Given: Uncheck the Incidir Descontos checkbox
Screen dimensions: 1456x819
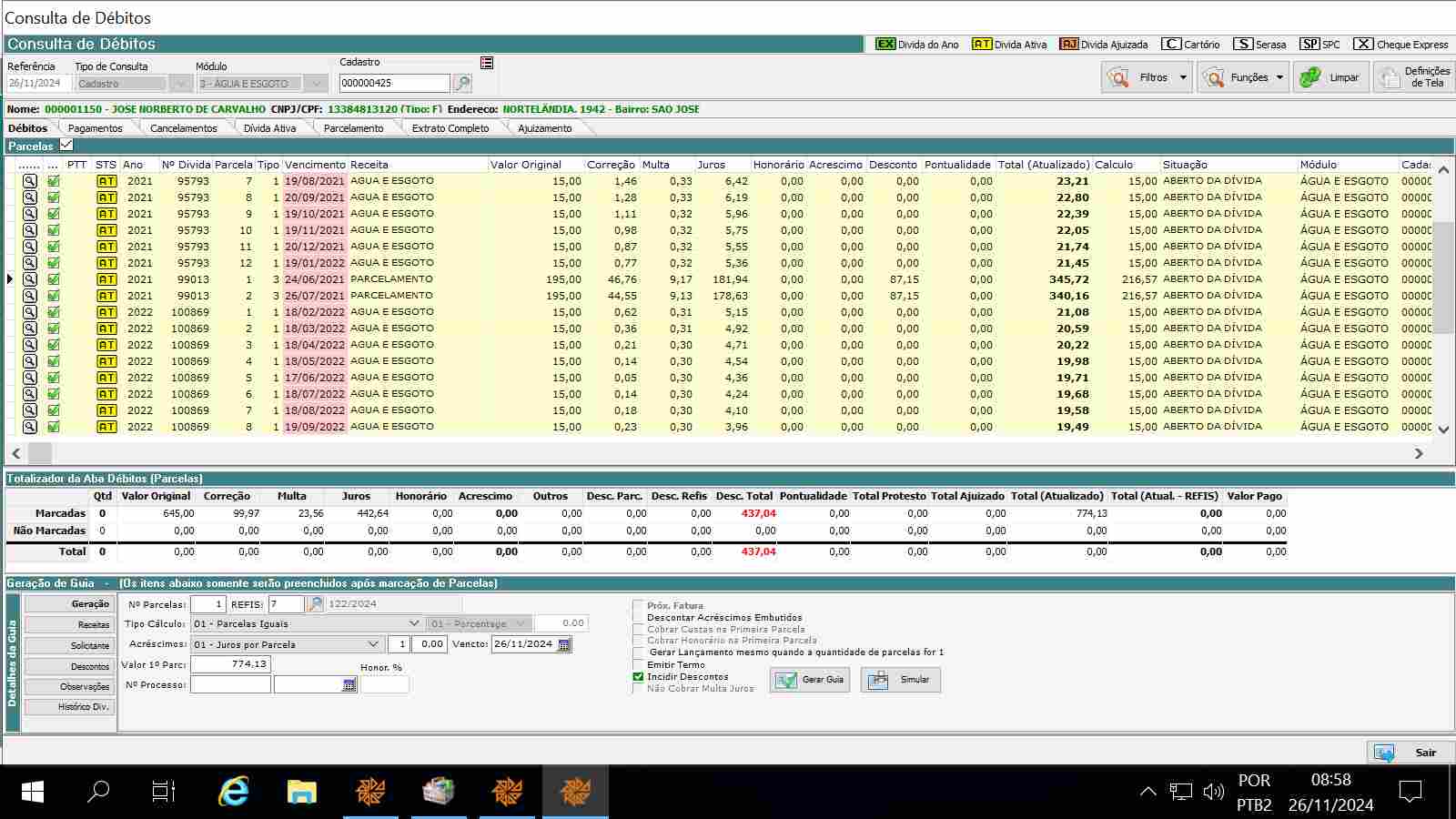Looking at the screenshot, I should pos(638,677).
